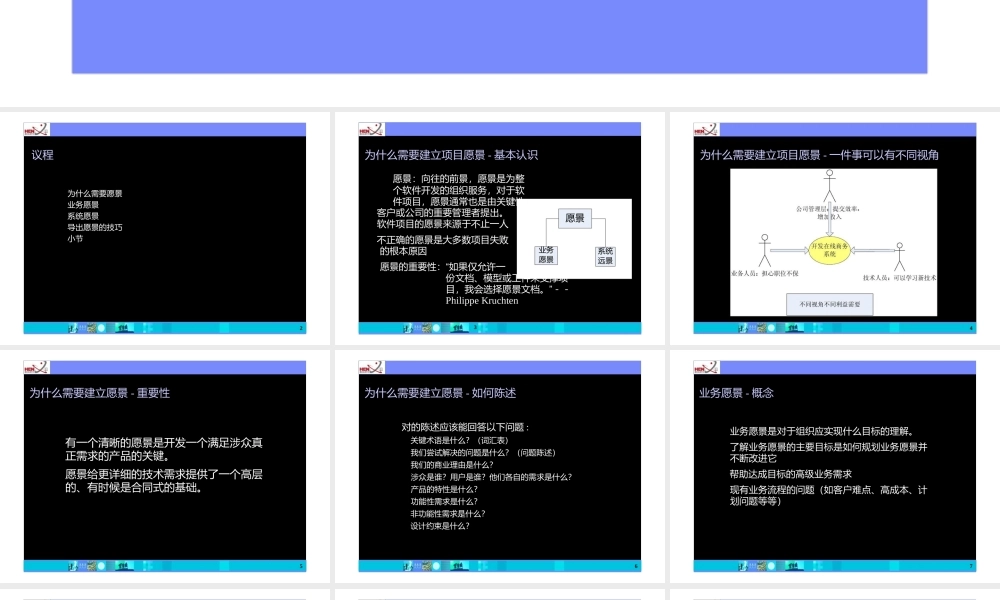Click the 业务人员 actor figure
The height and width of the screenshot is (600, 1000).
(765, 250)
